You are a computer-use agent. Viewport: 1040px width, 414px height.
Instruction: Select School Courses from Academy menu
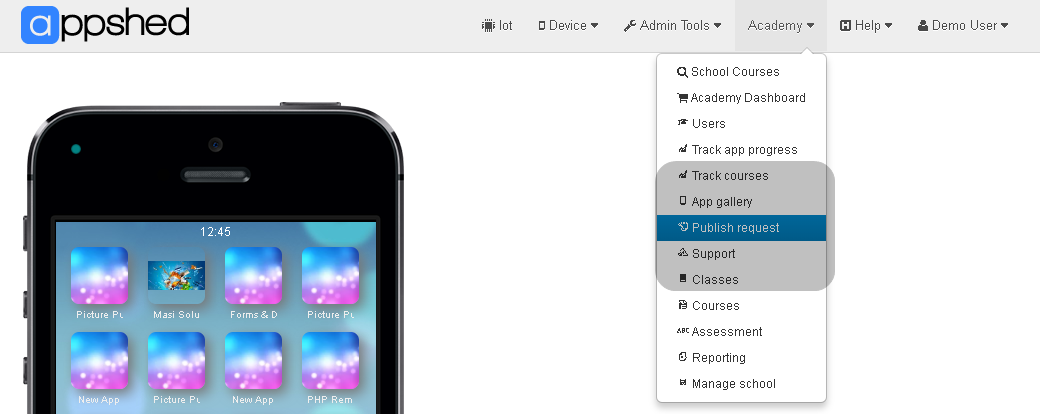741,72
